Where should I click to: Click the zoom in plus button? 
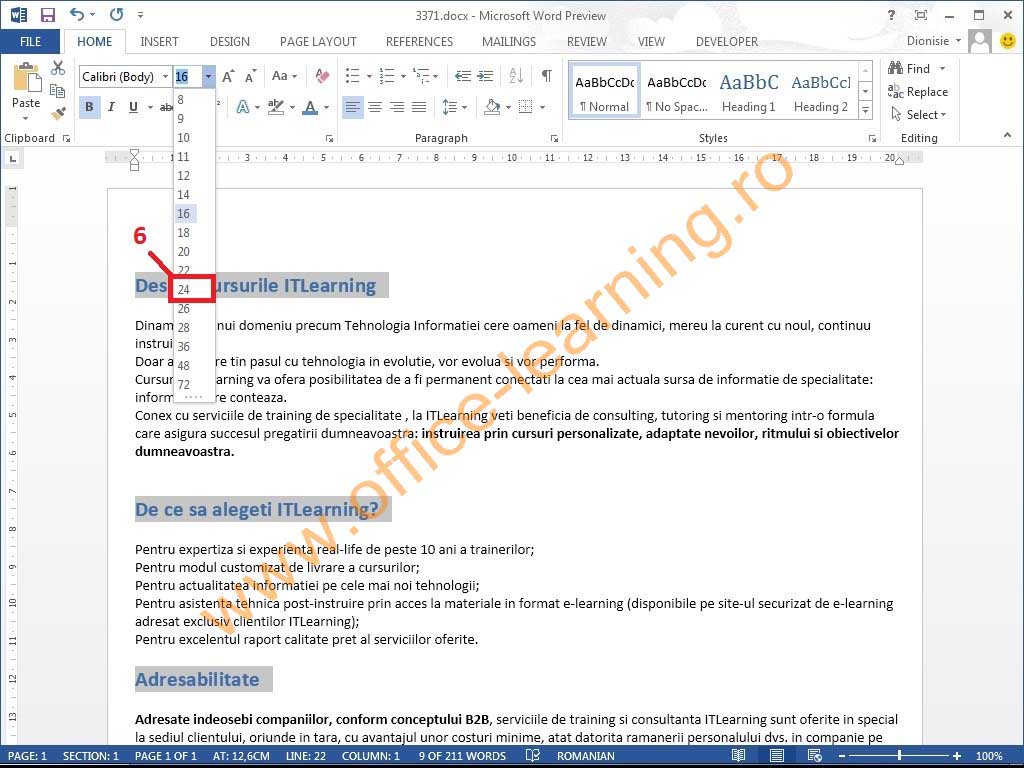(x=957, y=756)
